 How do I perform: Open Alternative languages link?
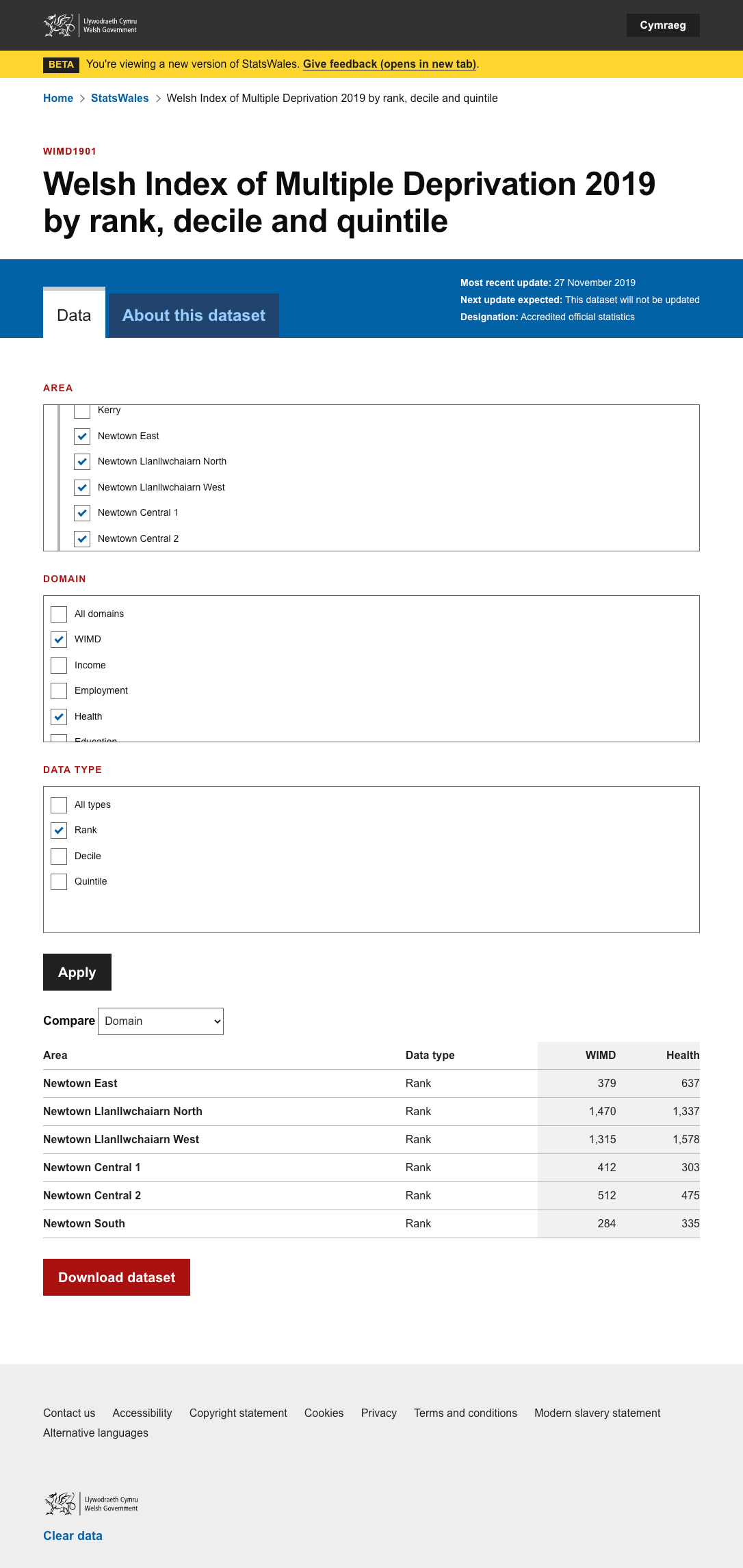[x=96, y=1433]
